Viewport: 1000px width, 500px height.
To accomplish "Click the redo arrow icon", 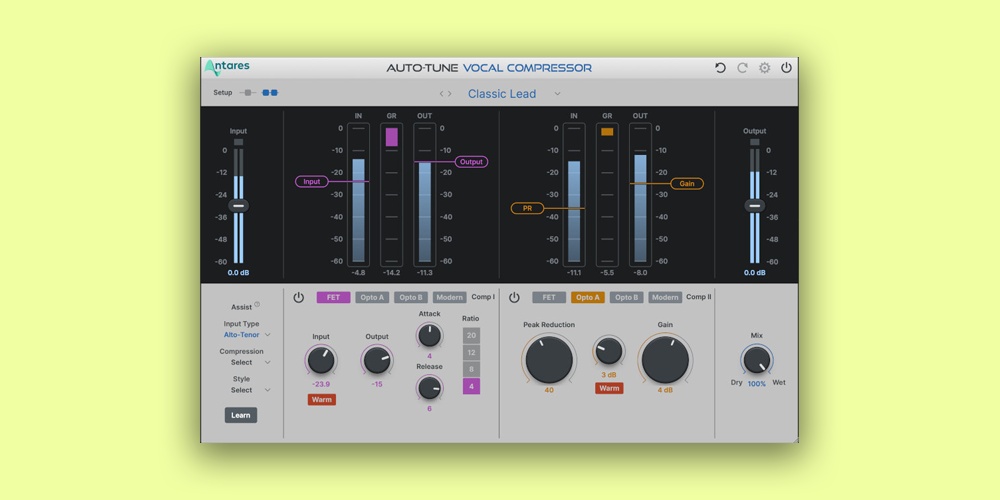I will pos(742,68).
